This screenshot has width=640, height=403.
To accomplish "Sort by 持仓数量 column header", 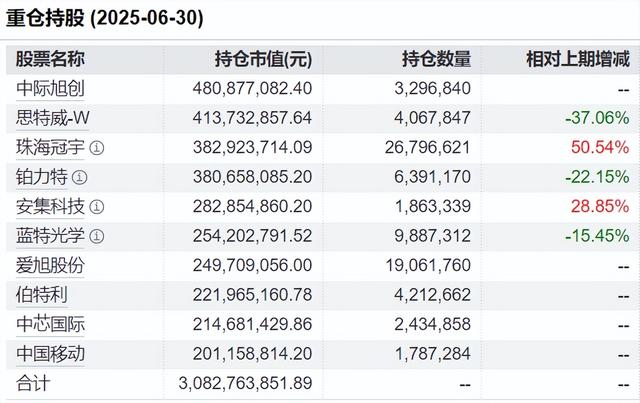I will (436, 59).
